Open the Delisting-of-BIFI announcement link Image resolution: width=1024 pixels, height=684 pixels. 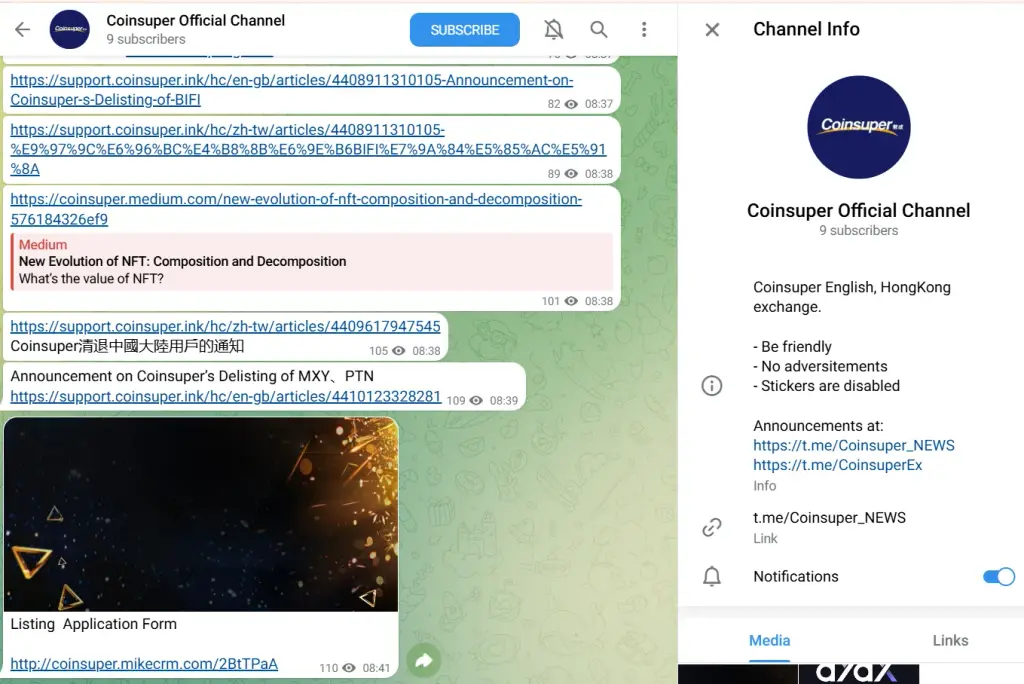[291, 90]
